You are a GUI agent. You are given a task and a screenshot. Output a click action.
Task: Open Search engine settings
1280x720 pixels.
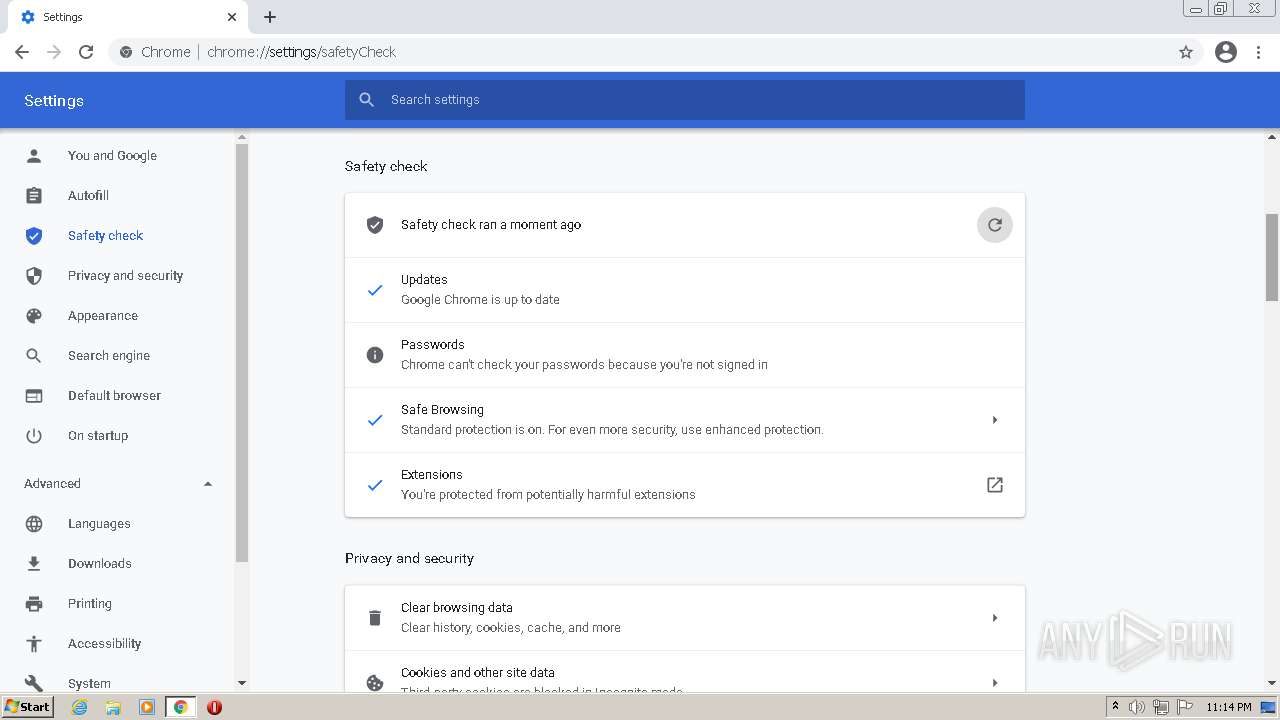[x=109, y=356]
